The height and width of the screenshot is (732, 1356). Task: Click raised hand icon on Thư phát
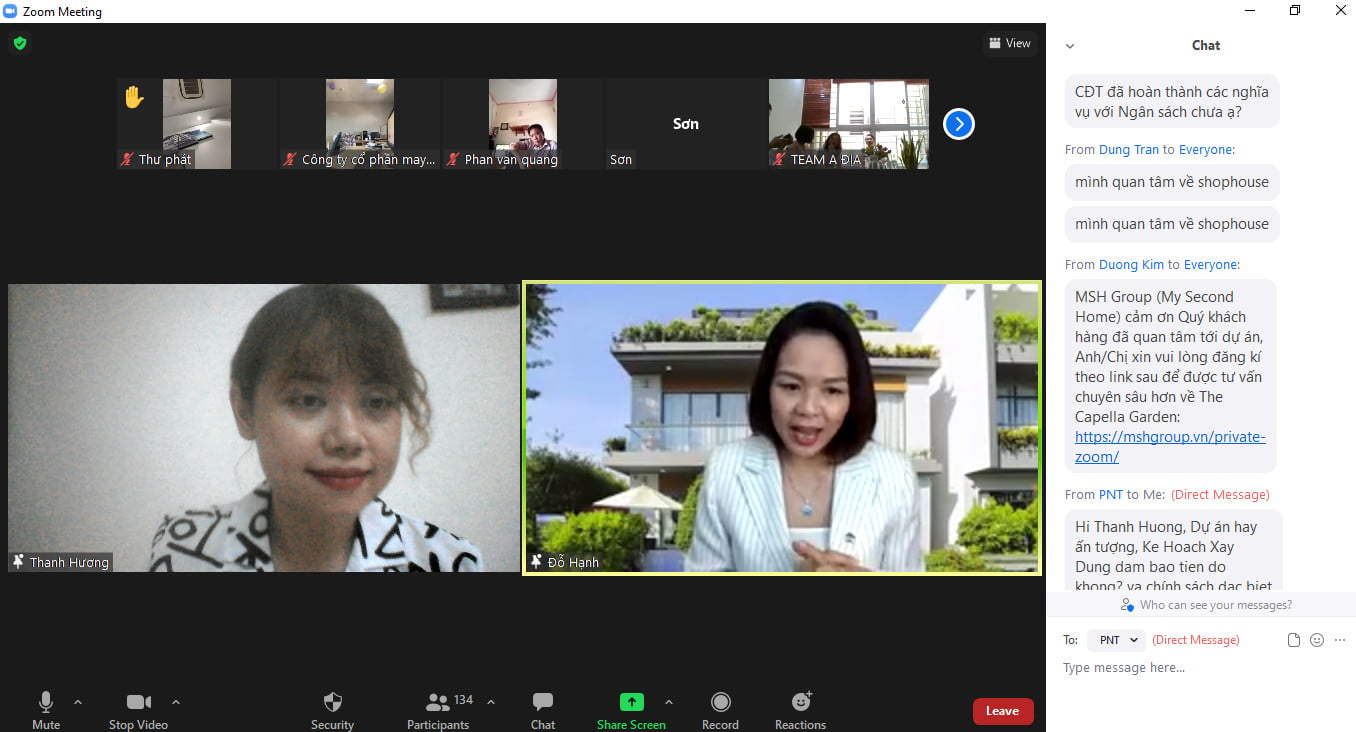133,97
